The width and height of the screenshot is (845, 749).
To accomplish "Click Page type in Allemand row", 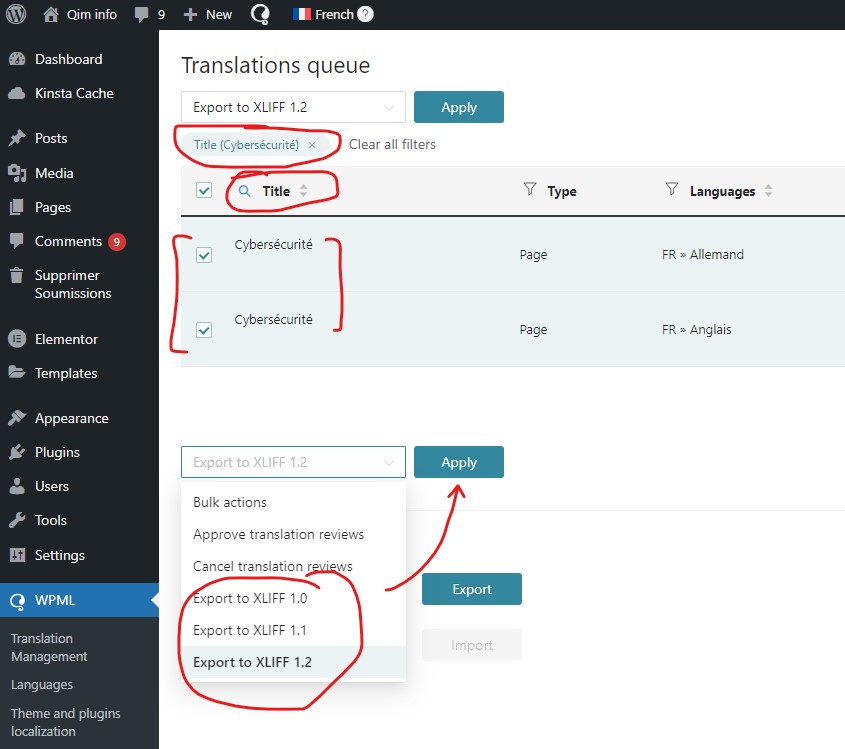I will [x=533, y=254].
